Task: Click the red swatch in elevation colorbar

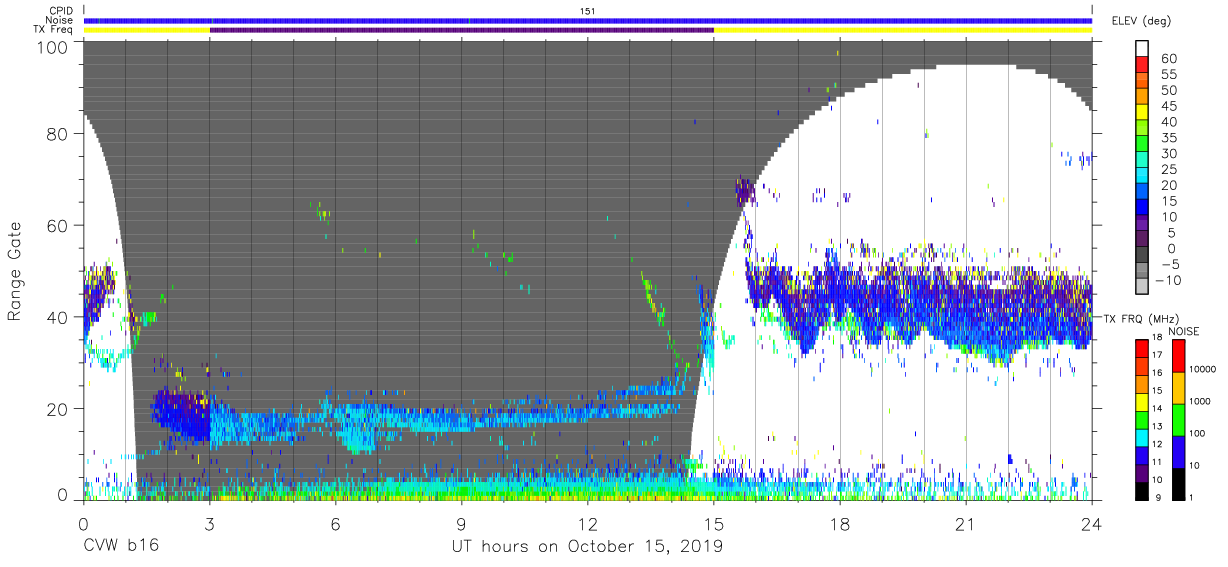Action: click(1143, 65)
